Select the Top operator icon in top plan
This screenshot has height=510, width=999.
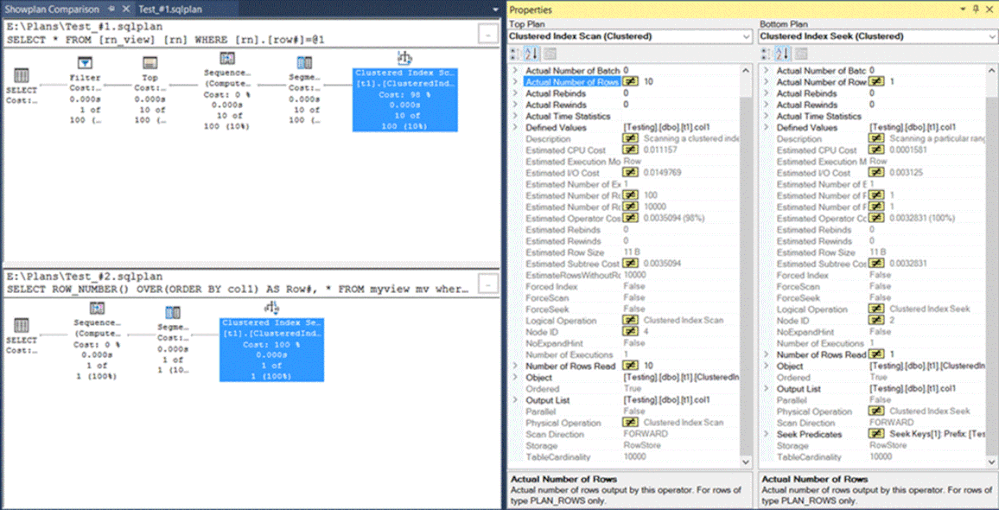click(150, 62)
